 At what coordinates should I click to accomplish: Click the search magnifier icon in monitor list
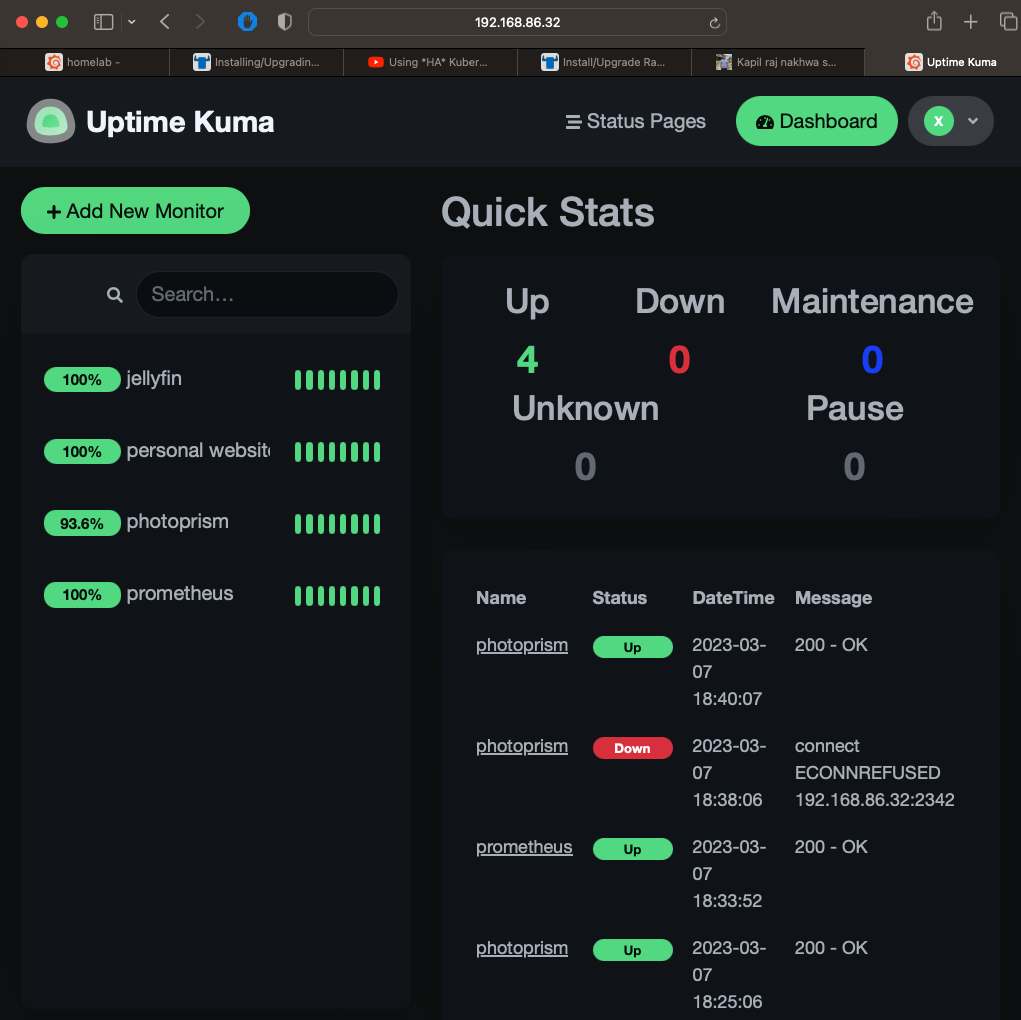(x=115, y=295)
